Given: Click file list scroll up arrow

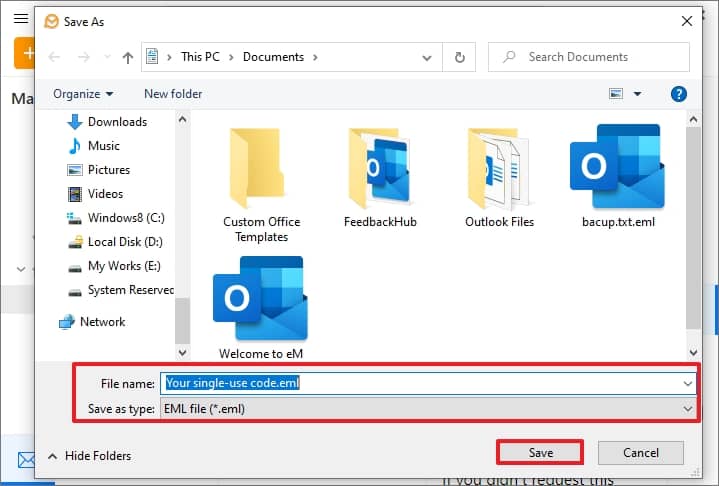Looking at the screenshot, I should (693, 120).
